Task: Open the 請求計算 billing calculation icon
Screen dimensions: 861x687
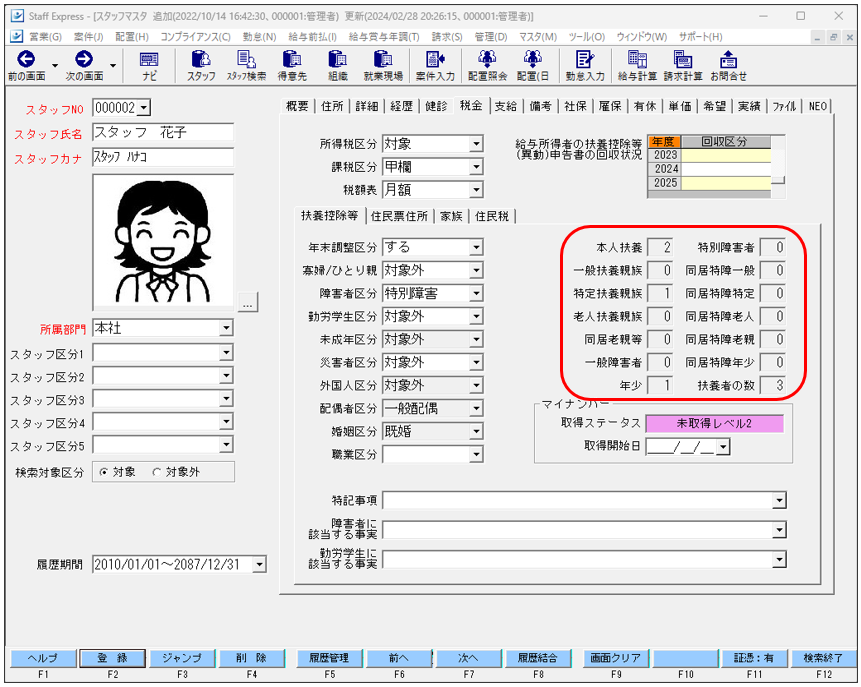Action: pos(683,65)
